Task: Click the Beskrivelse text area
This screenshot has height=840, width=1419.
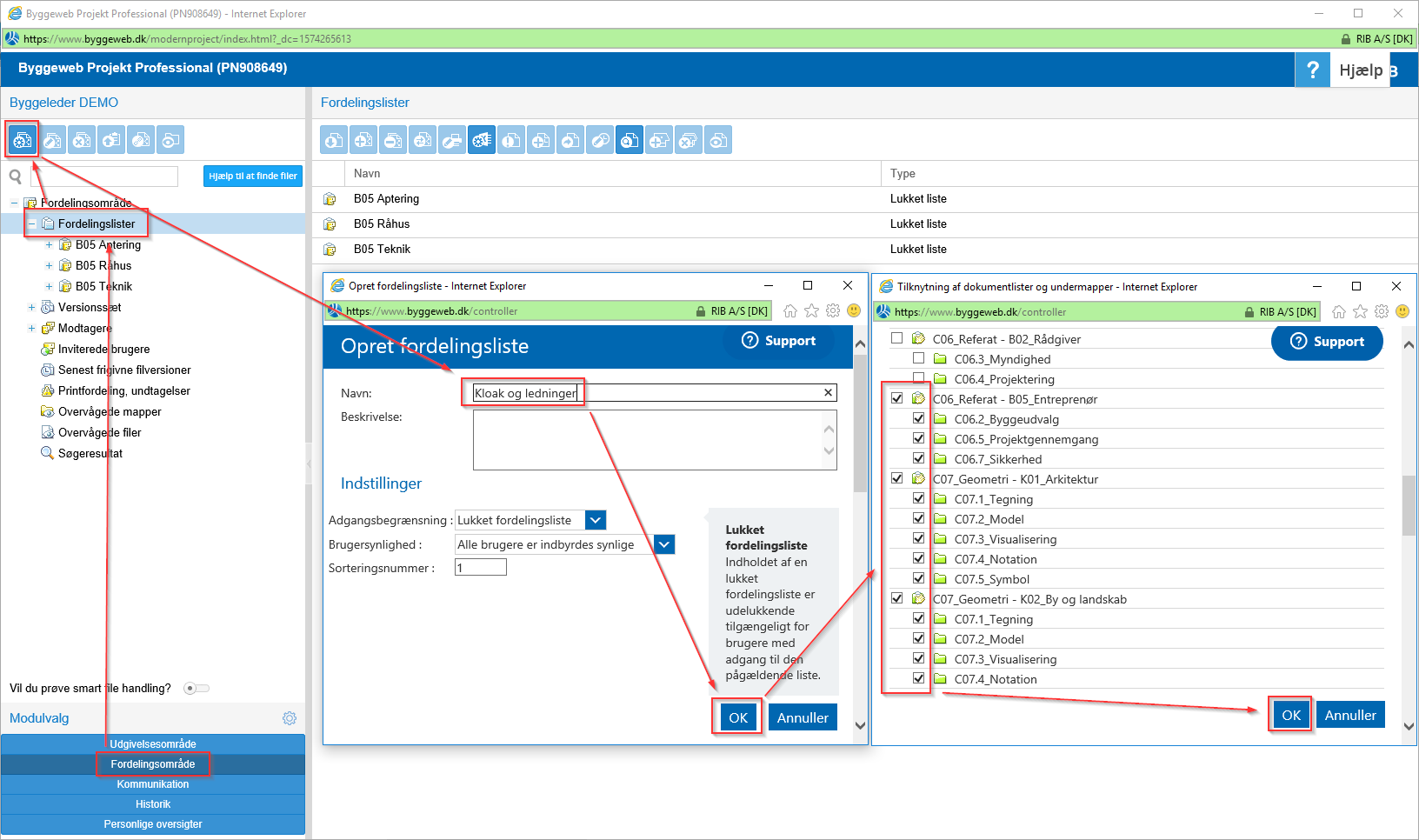Action: click(x=648, y=440)
